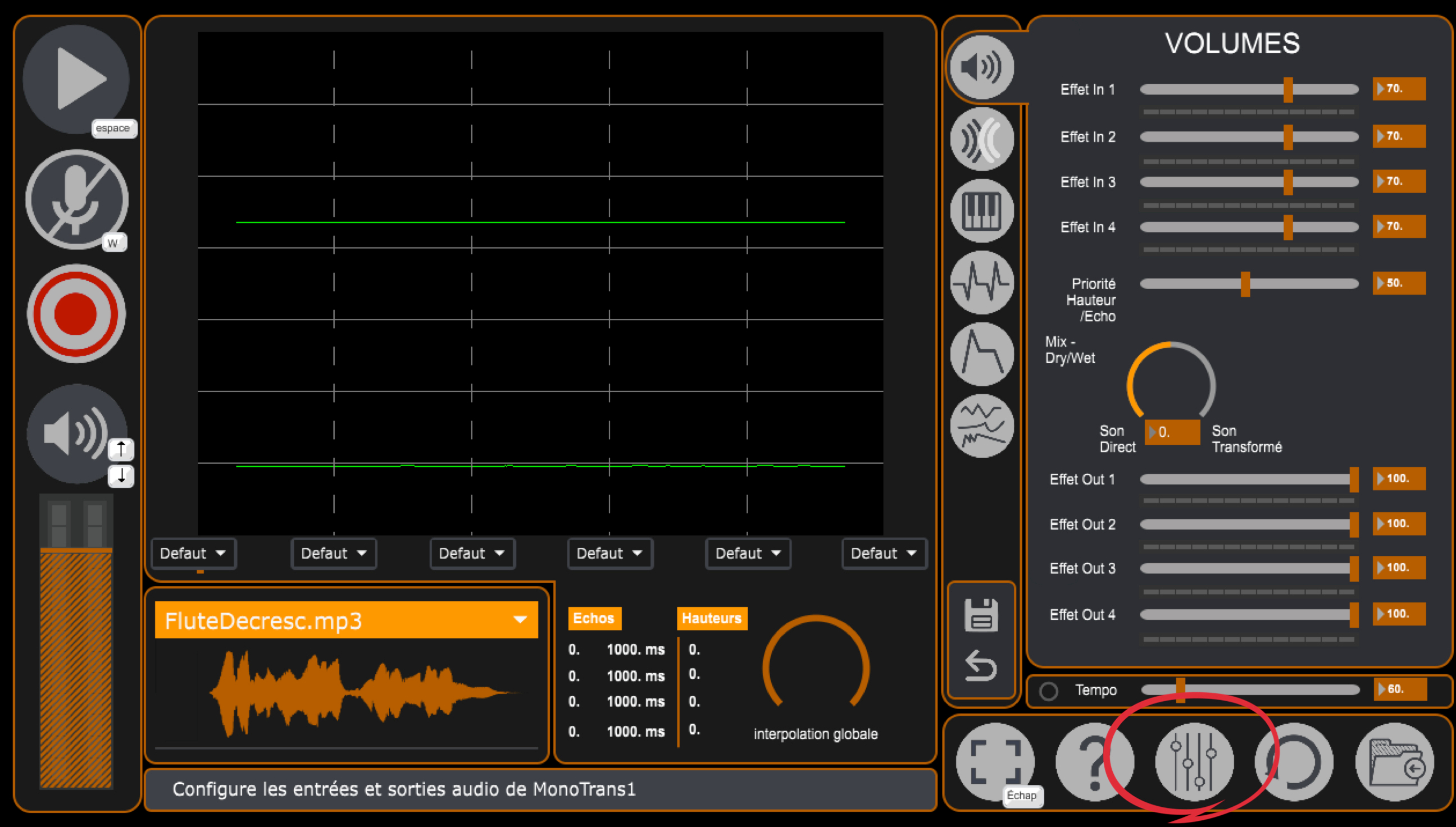Screen dimensions: 1456x827
Task: Open the audio mixer settings icon
Action: point(1194,762)
